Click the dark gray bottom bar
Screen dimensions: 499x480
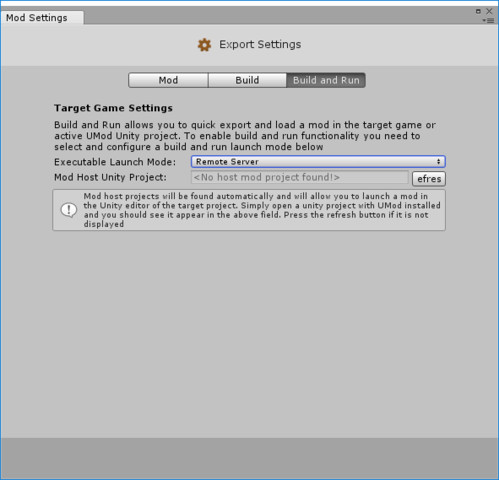[249, 458]
